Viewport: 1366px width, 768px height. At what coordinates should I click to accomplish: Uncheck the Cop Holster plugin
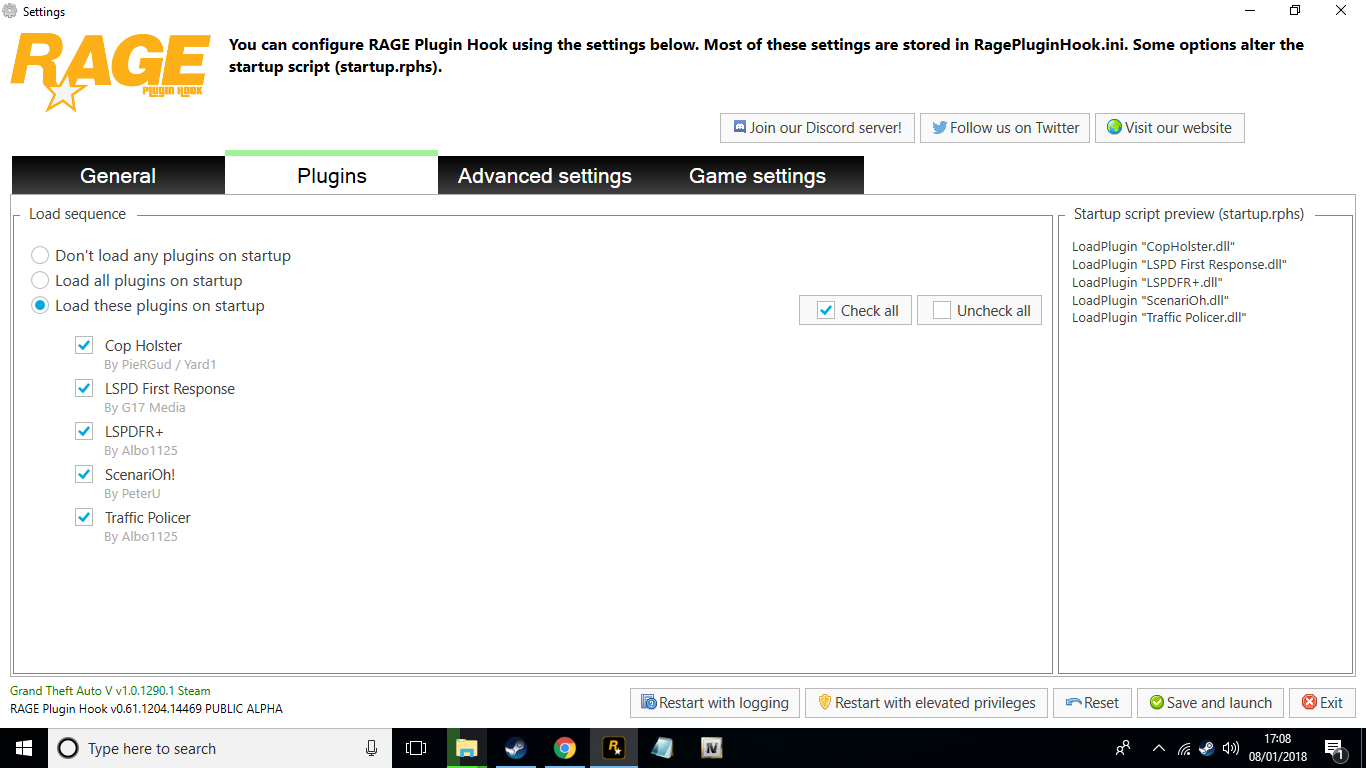click(x=84, y=345)
